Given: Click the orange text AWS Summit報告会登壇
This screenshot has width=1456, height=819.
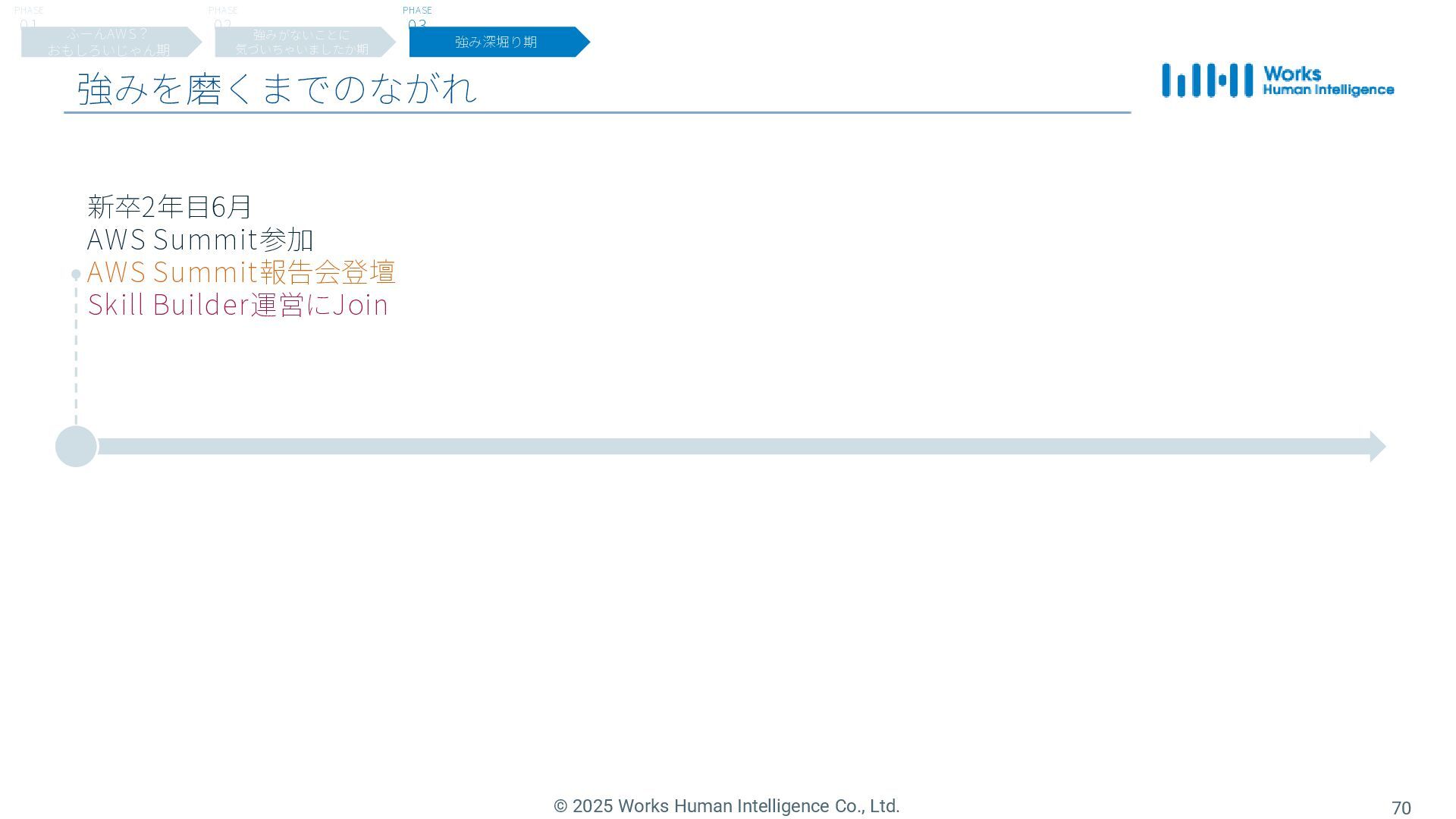Looking at the screenshot, I should click(241, 271).
